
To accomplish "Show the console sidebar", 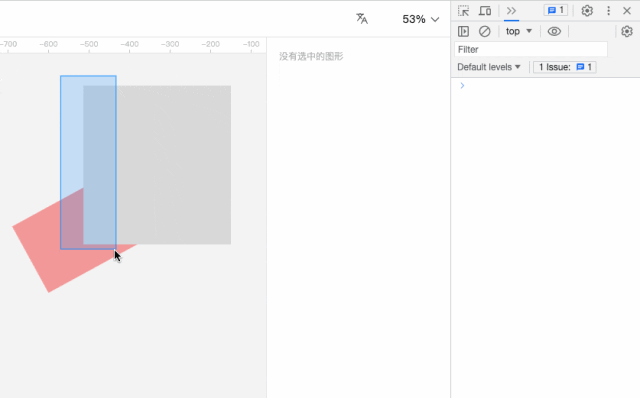I will pos(463,31).
